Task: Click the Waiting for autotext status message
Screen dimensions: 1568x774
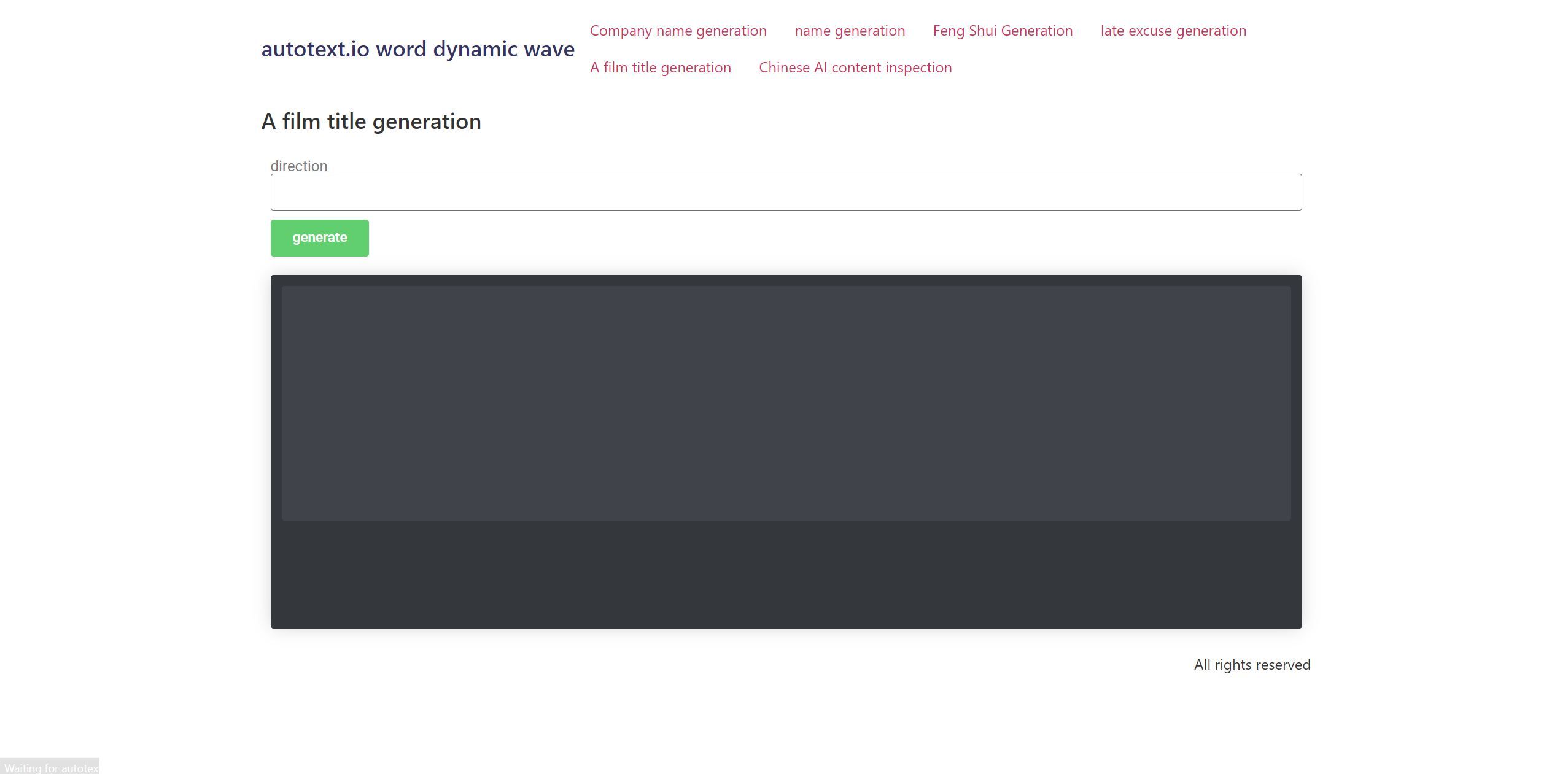Action: tap(49, 767)
